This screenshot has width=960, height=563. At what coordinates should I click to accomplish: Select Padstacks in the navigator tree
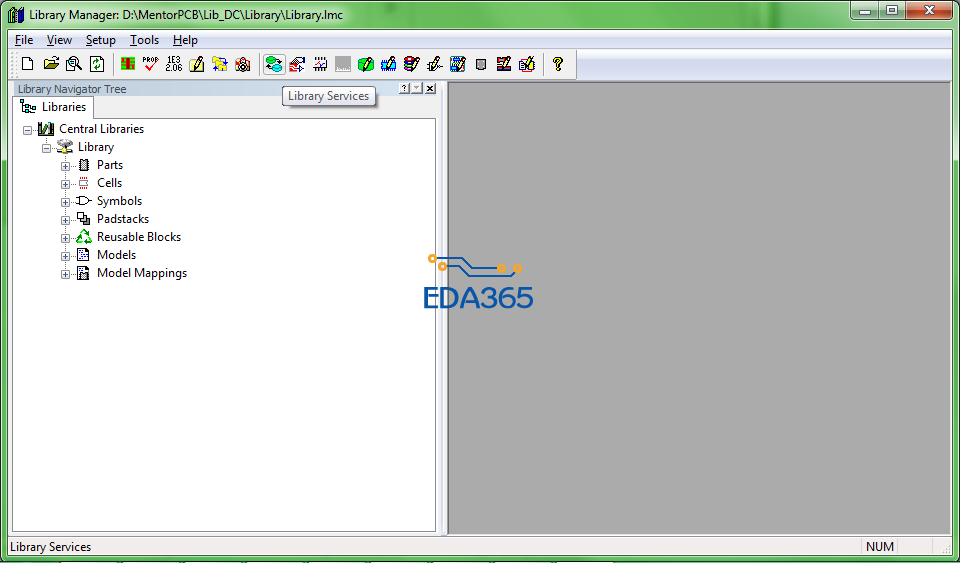pos(123,219)
